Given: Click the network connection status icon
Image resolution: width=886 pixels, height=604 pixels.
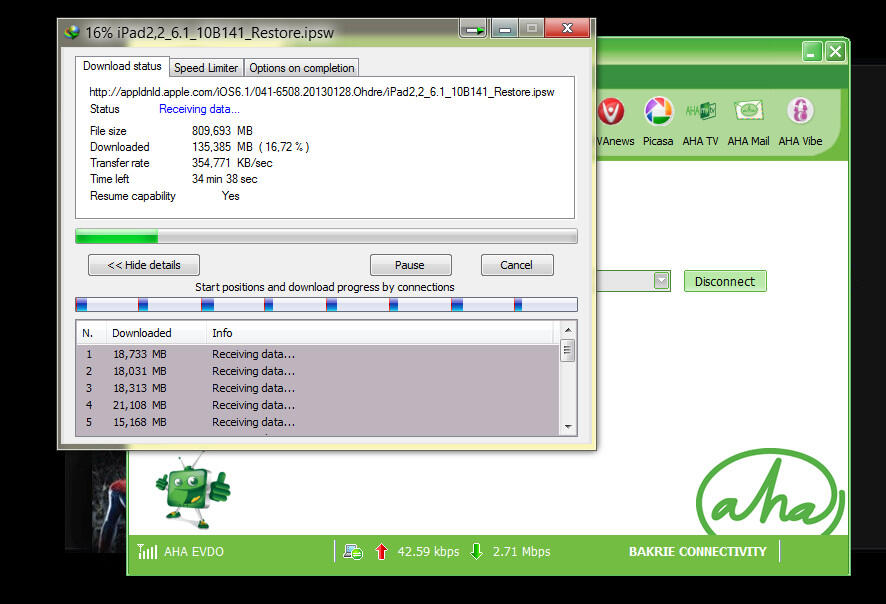Looking at the screenshot, I should pyautogui.click(x=353, y=551).
